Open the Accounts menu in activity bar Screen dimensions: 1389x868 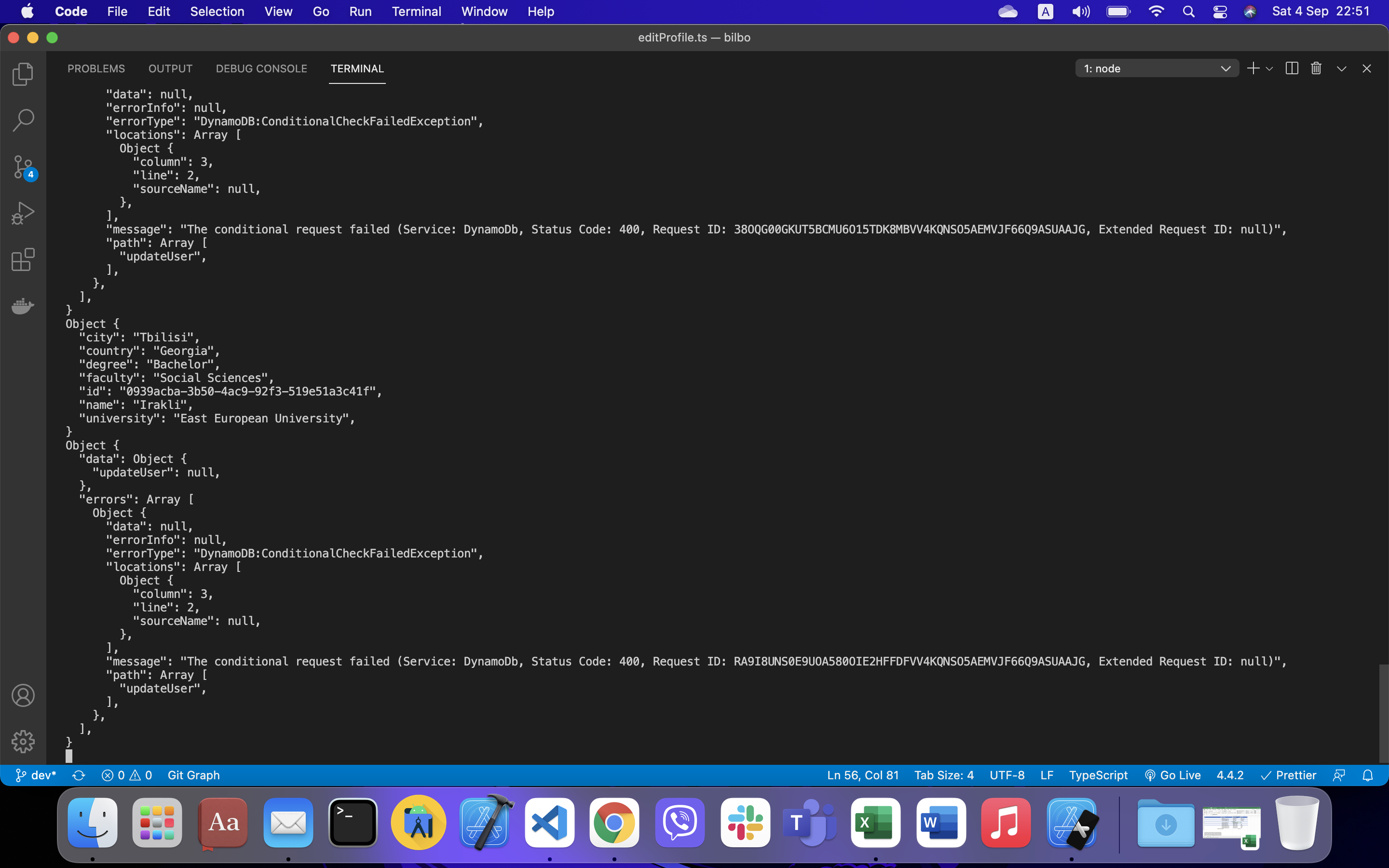tap(23, 696)
